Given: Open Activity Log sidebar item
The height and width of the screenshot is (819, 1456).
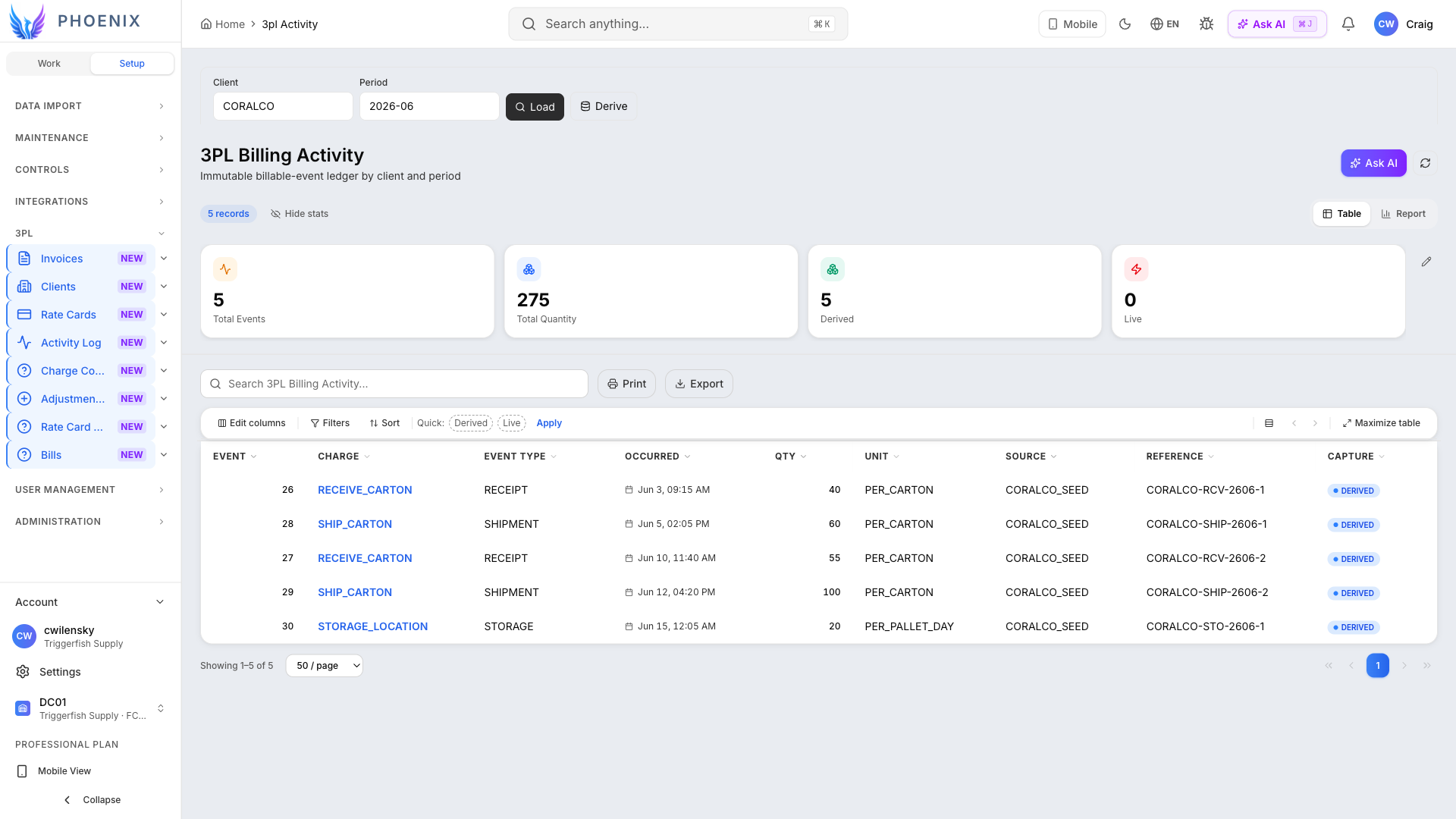Looking at the screenshot, I should click(x=81, y=343).
